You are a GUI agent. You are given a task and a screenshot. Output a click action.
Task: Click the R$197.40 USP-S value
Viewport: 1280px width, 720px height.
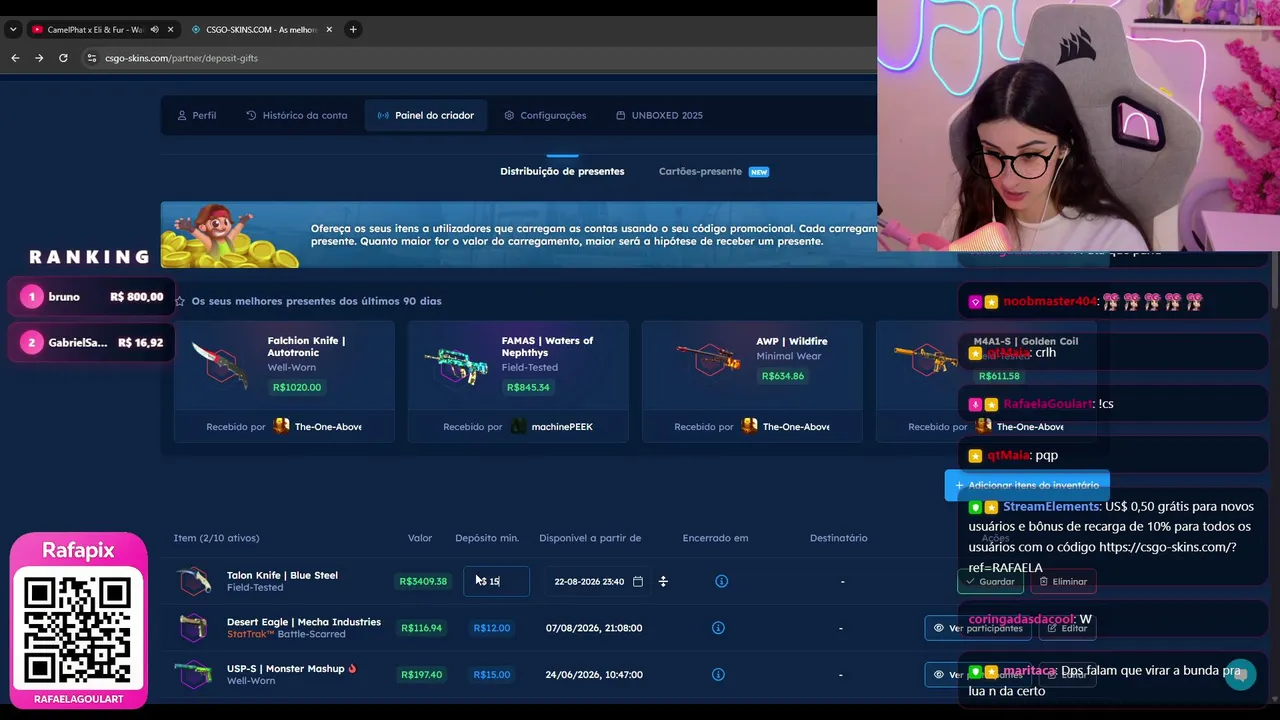(422, 675)
